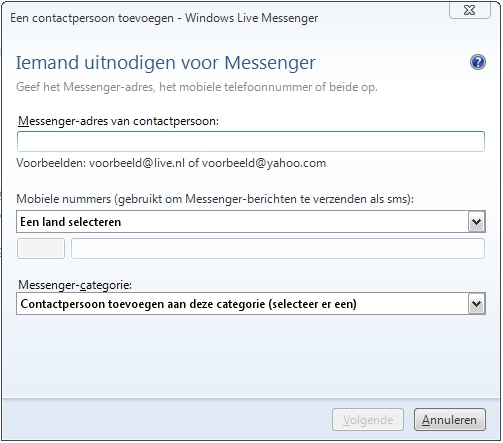
Task: Focus the Messenger-adres van contactpersoon field
Action: point(251,141)
